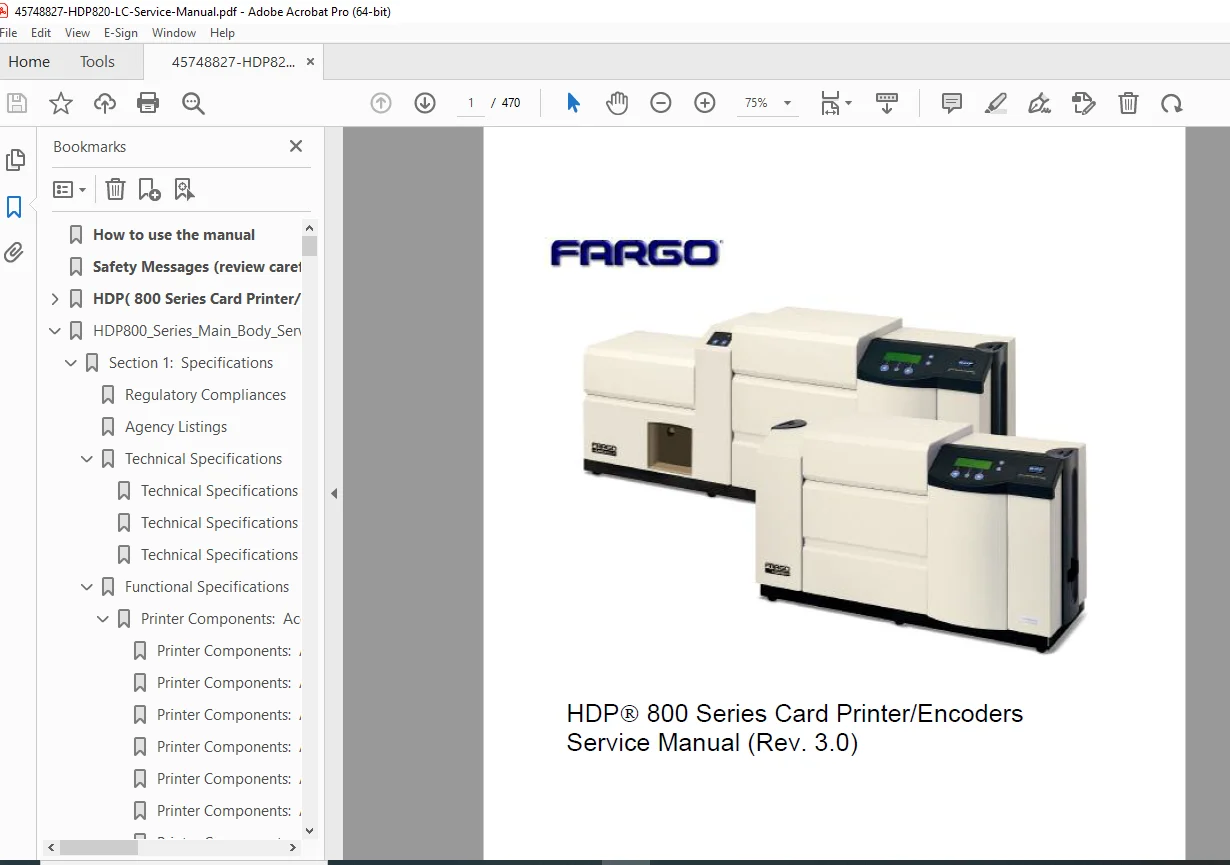Close the 45748827-HDP82 document tab
Screen dimensions: 1230x865
(310, 61)
